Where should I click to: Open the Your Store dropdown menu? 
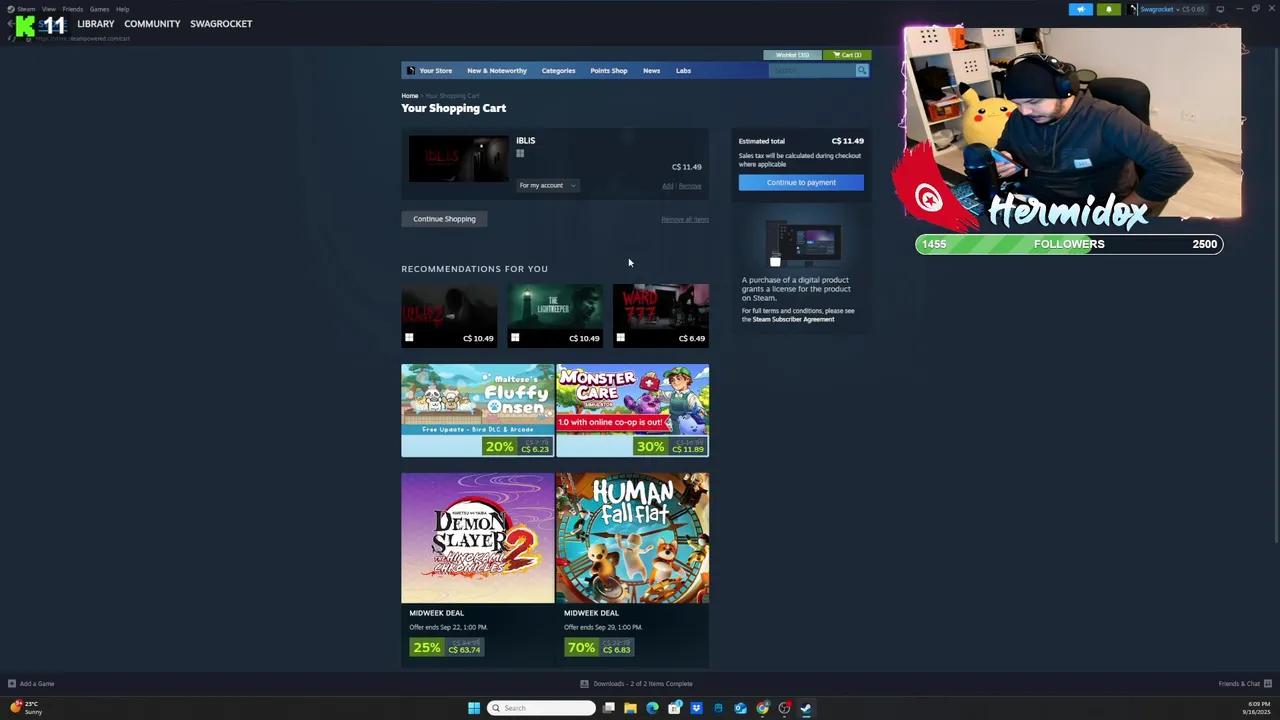(x=435, y=70)
